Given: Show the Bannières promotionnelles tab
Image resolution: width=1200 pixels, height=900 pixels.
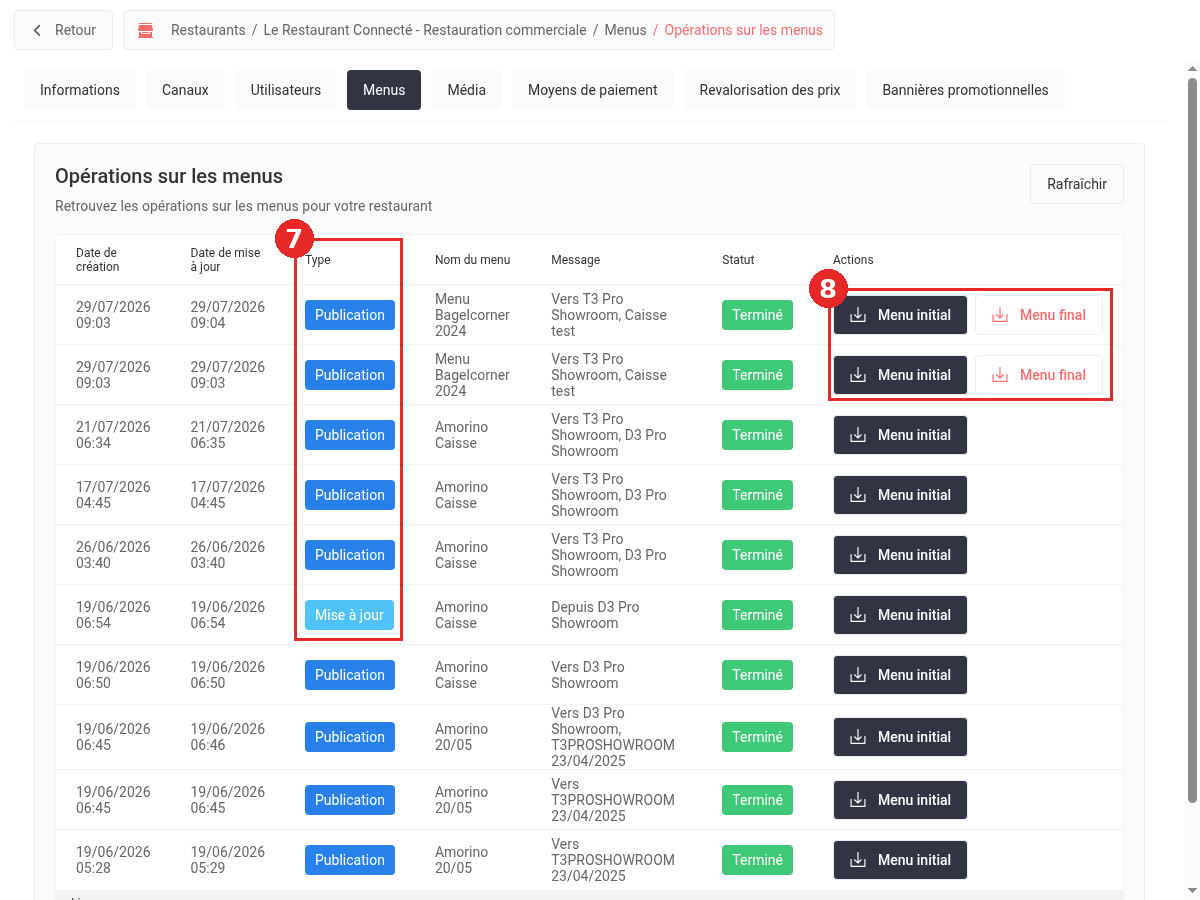Looking at the screenshot, I should (x=965, y=90).
